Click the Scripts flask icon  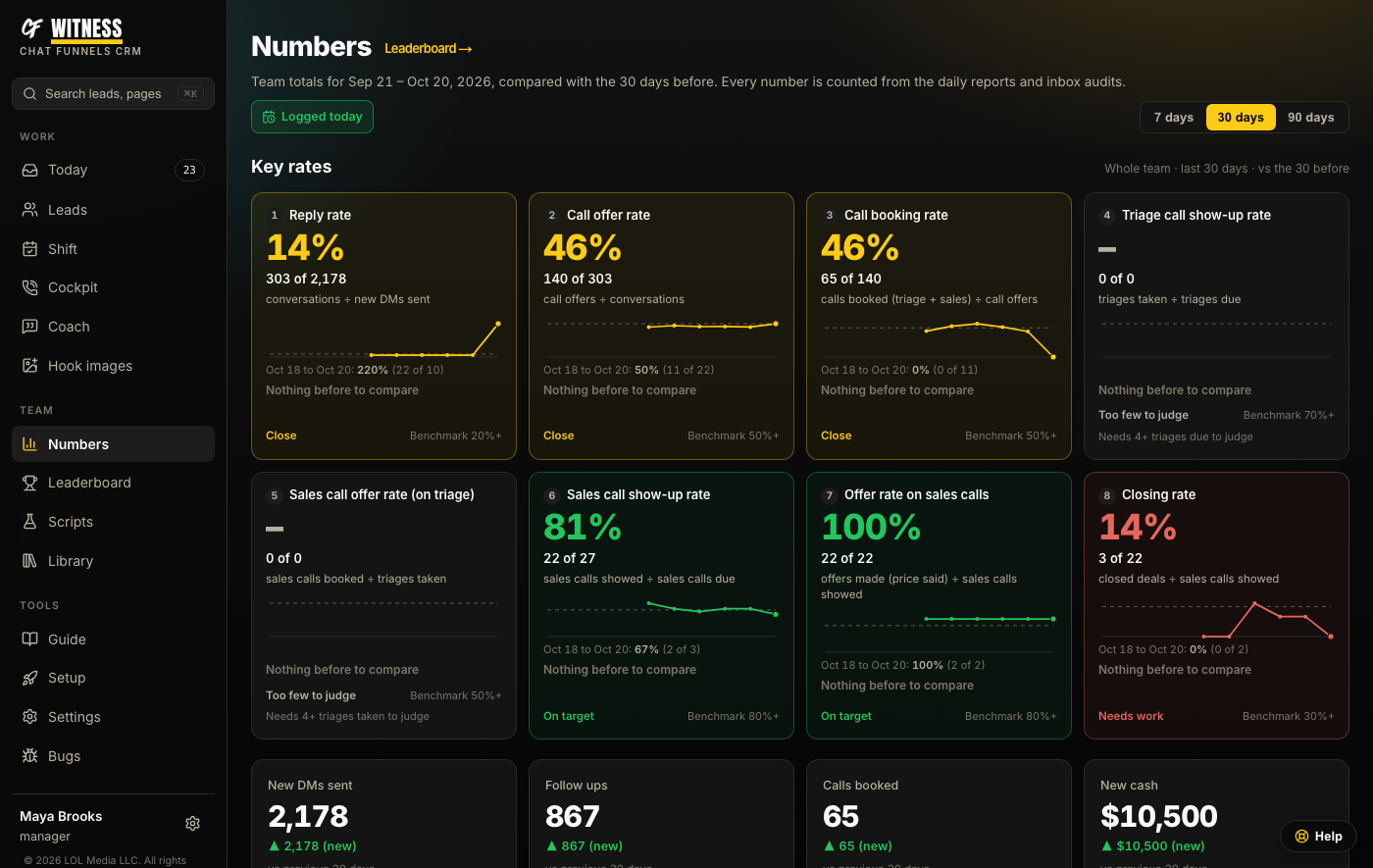(29, 522)
